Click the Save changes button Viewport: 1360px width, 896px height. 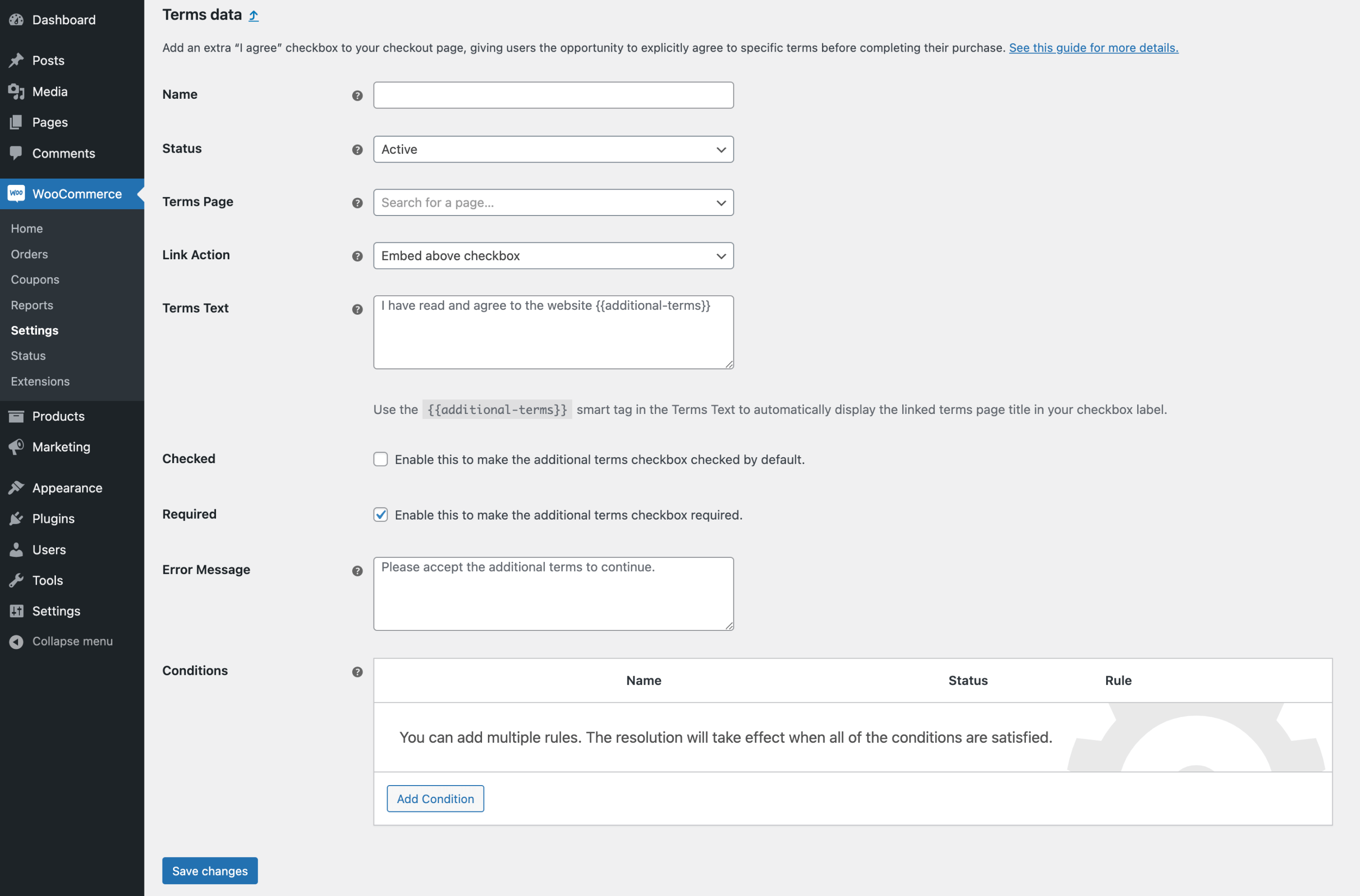pyautogui.click(x=210, y=870)
